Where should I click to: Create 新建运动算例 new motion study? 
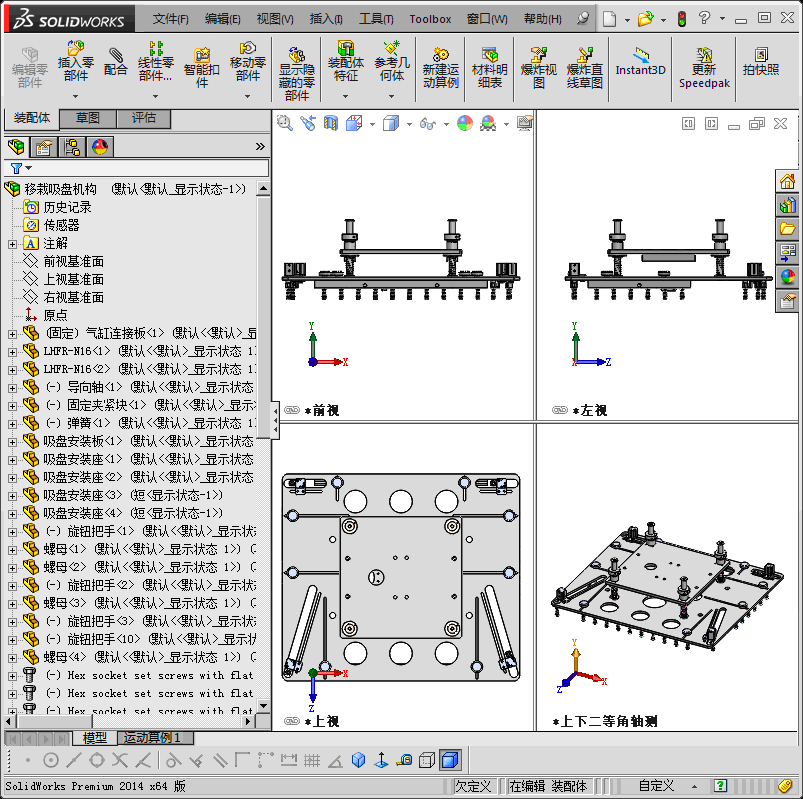point(440,68)
